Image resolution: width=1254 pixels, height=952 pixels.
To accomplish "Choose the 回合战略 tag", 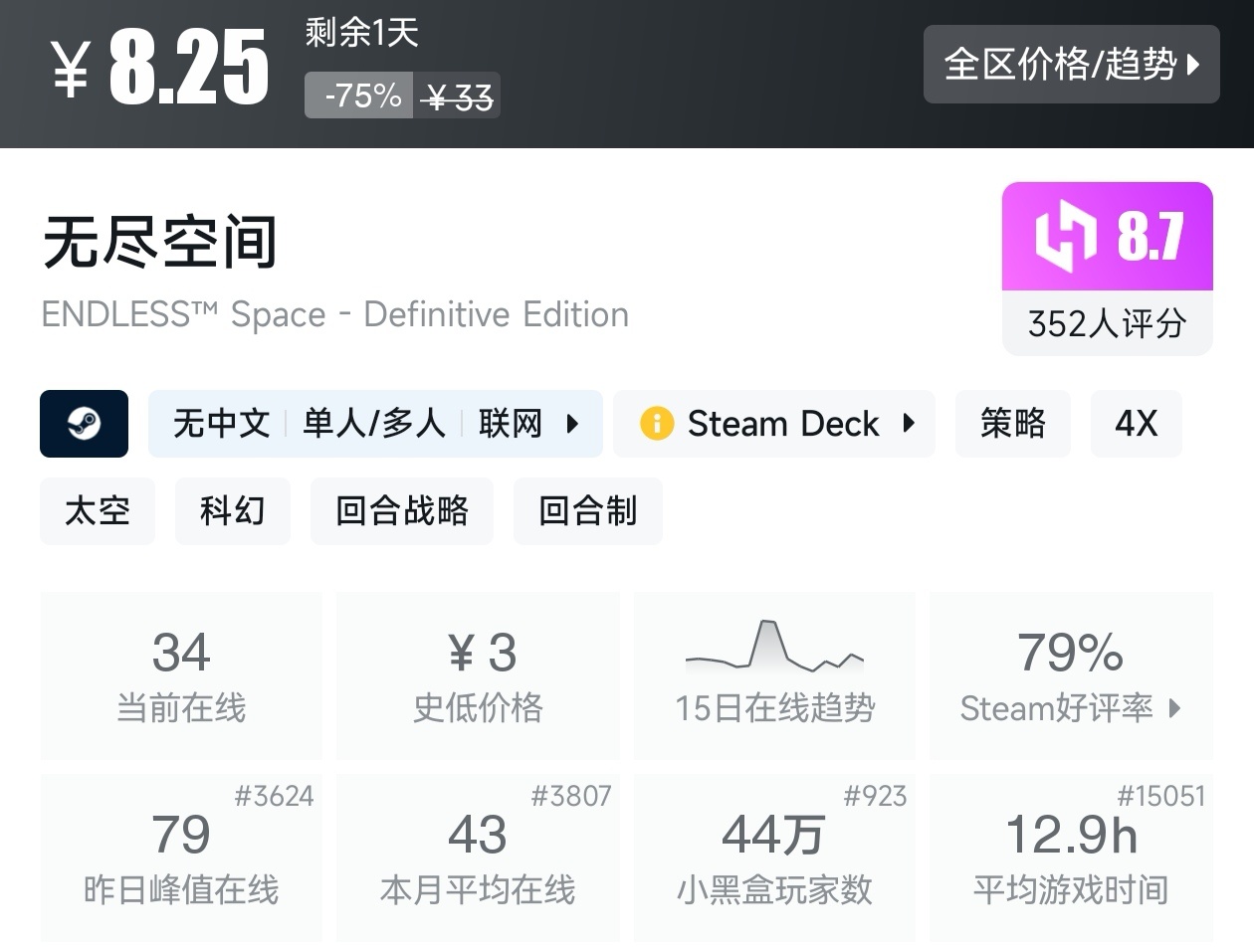I will point(401,511).
